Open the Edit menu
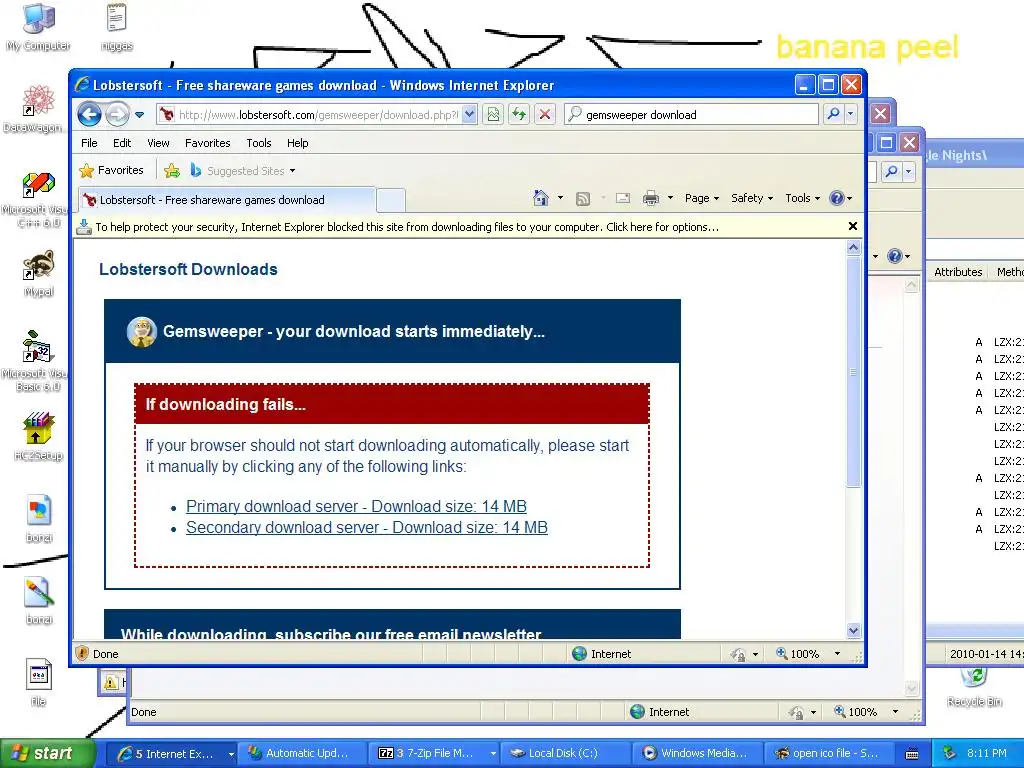 coord(122,143)
